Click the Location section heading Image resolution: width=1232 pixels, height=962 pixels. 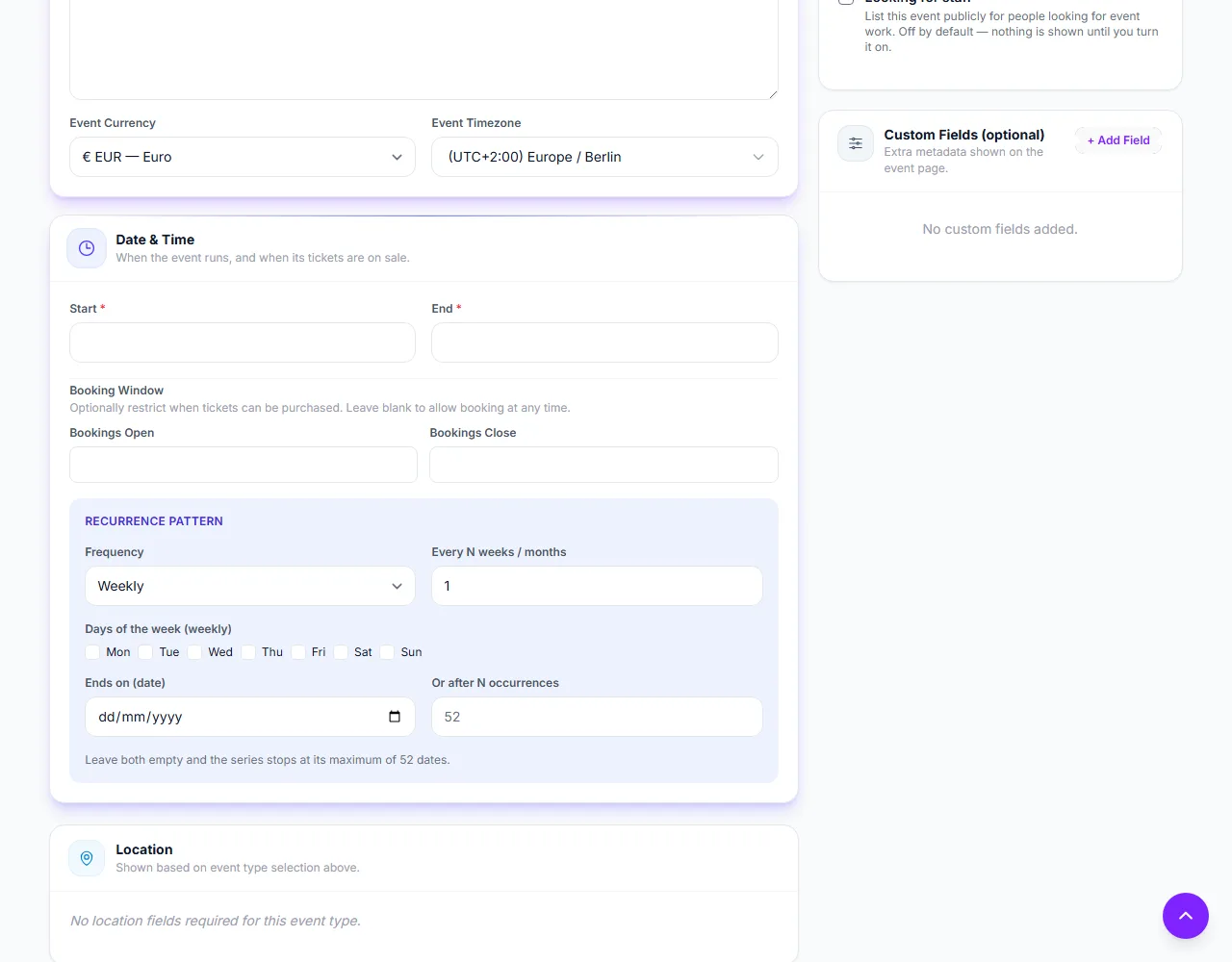click(144, 849)
